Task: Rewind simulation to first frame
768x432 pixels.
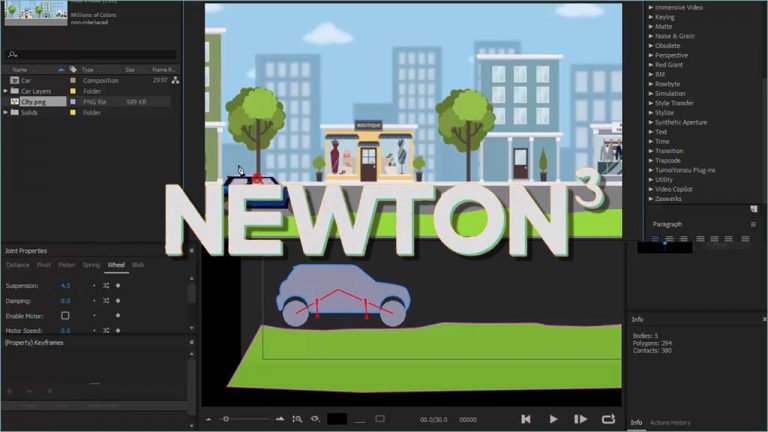Action: click(x=526, y=419)
